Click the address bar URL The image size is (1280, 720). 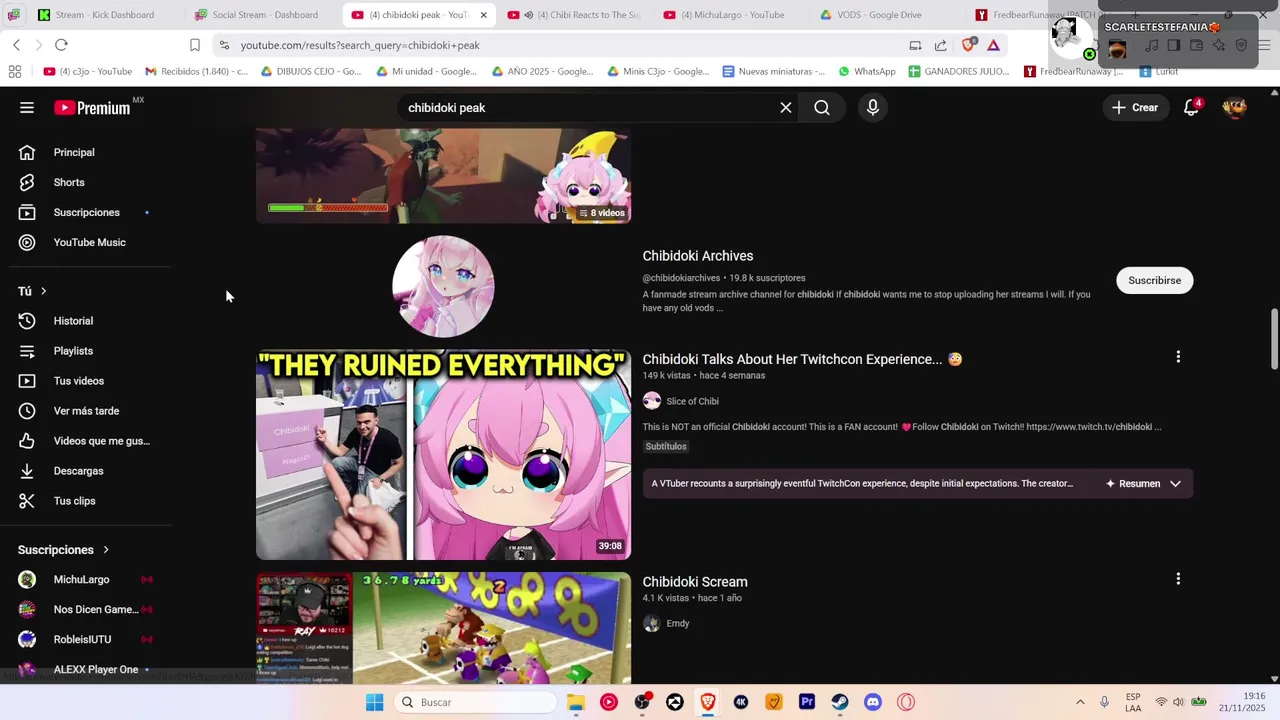pos(360,45)
